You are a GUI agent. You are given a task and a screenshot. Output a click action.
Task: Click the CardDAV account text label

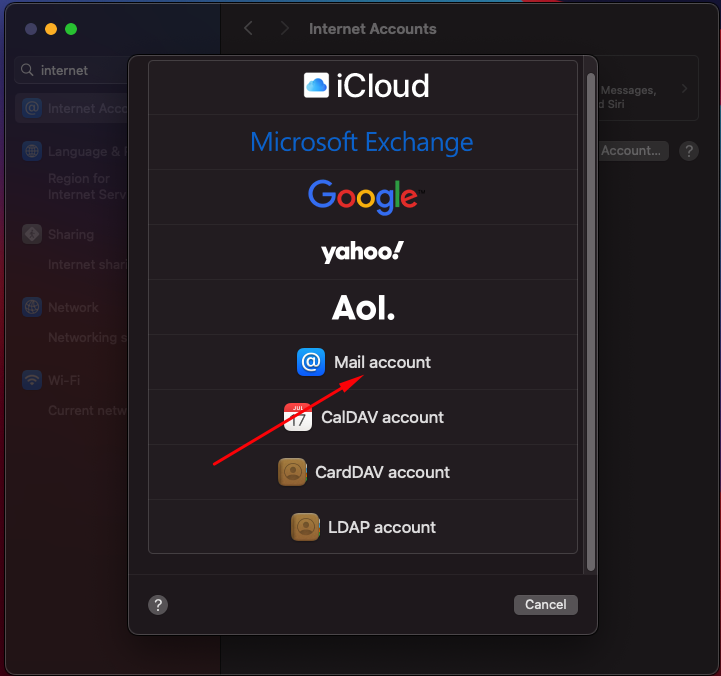click(382, 472)
